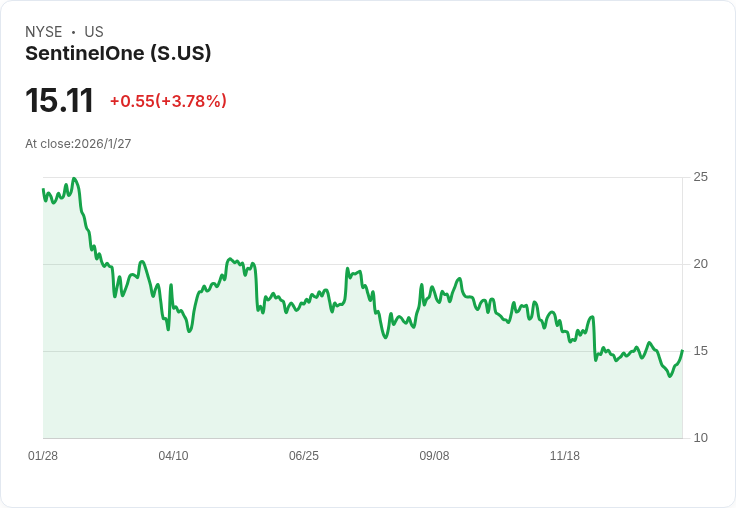Click the +0.55(+3.78%) price change text
The width and height of the screenshot is (736, 508).
coord(168,101)
